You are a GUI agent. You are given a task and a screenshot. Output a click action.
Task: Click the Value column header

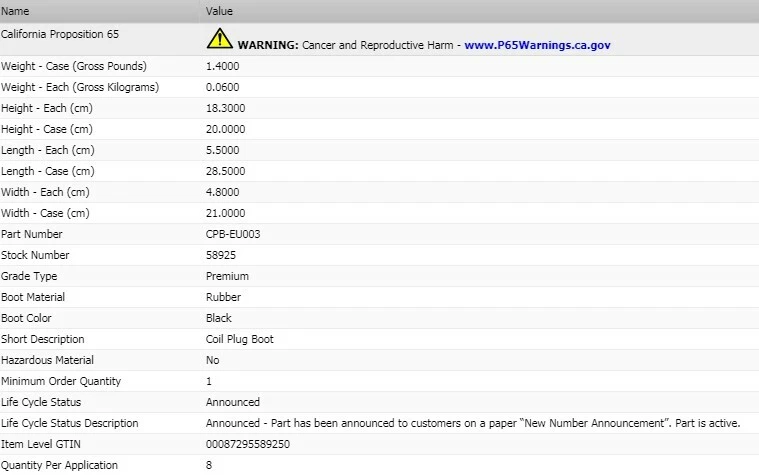point(219,11)
